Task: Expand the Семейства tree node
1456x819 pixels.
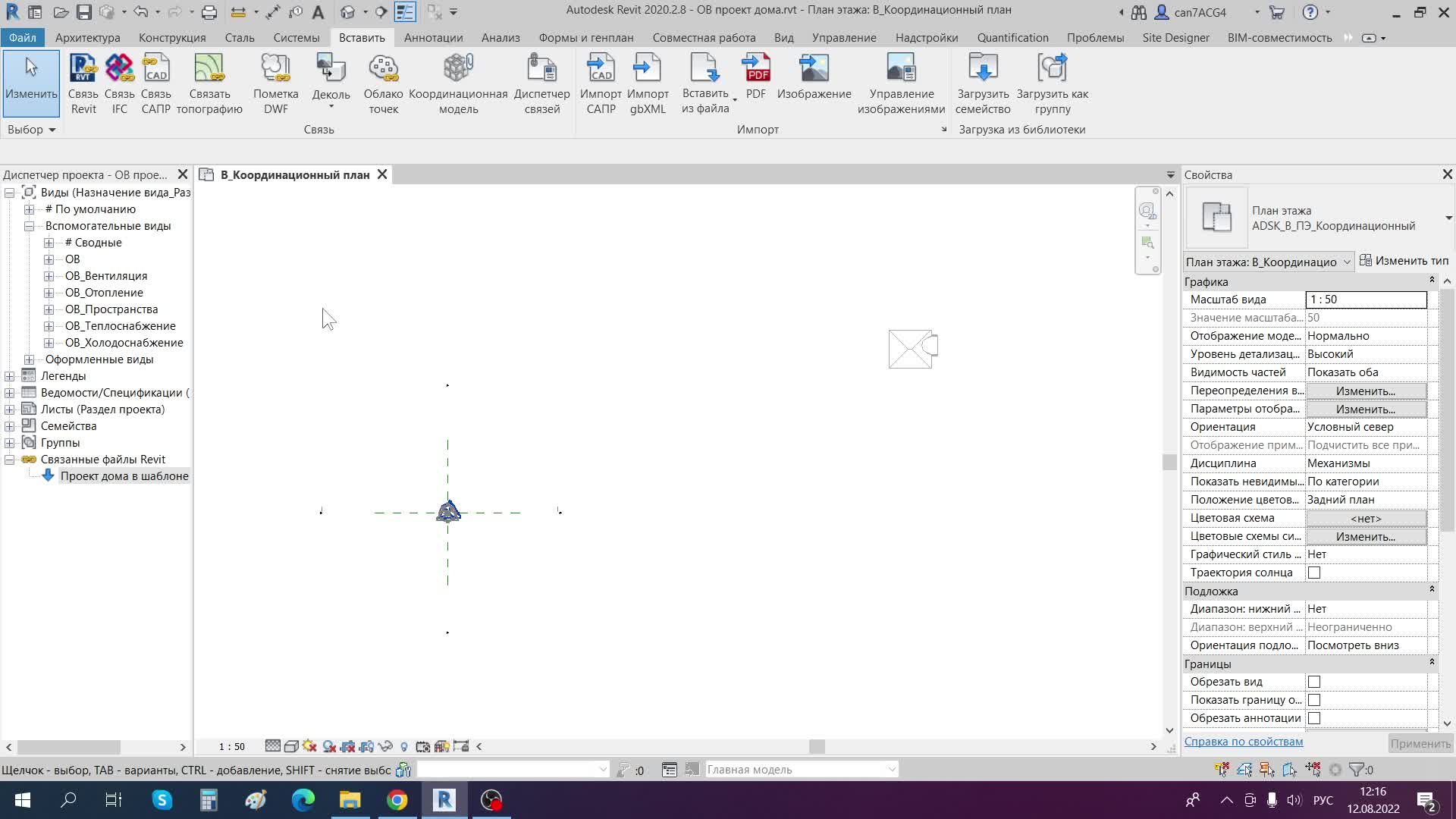Action: (x=9, y=426)
